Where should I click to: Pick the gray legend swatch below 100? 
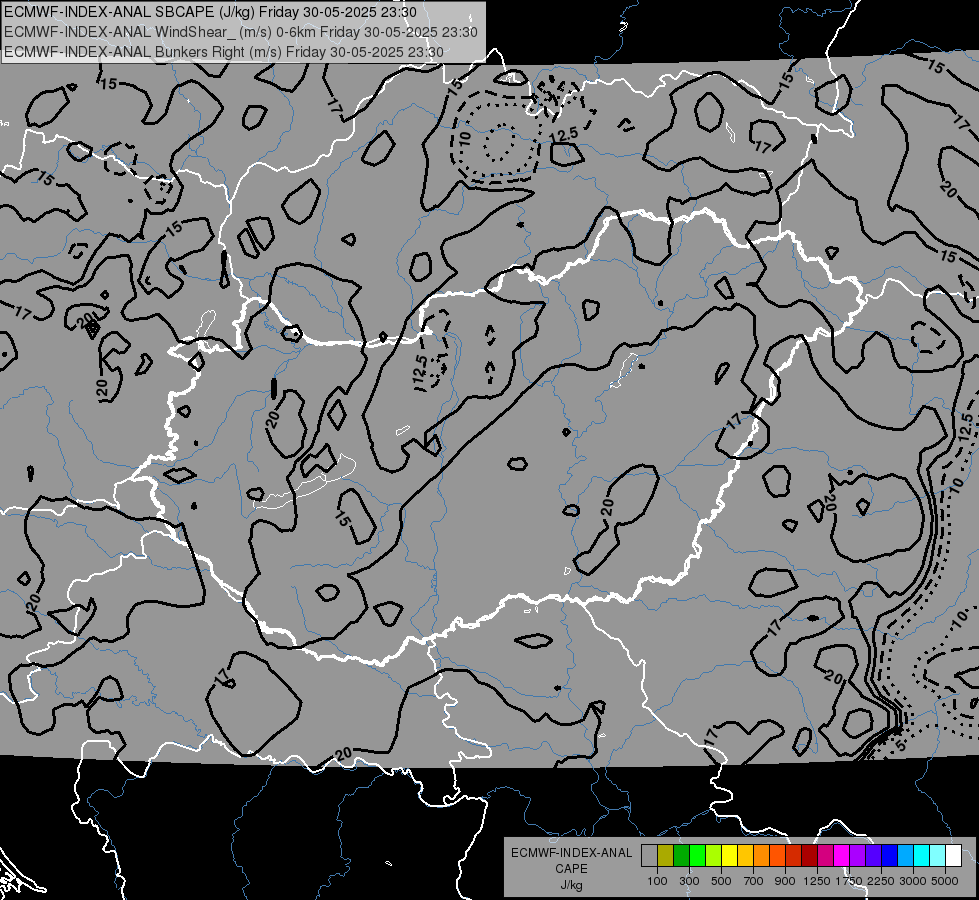[x=649, y=856]
